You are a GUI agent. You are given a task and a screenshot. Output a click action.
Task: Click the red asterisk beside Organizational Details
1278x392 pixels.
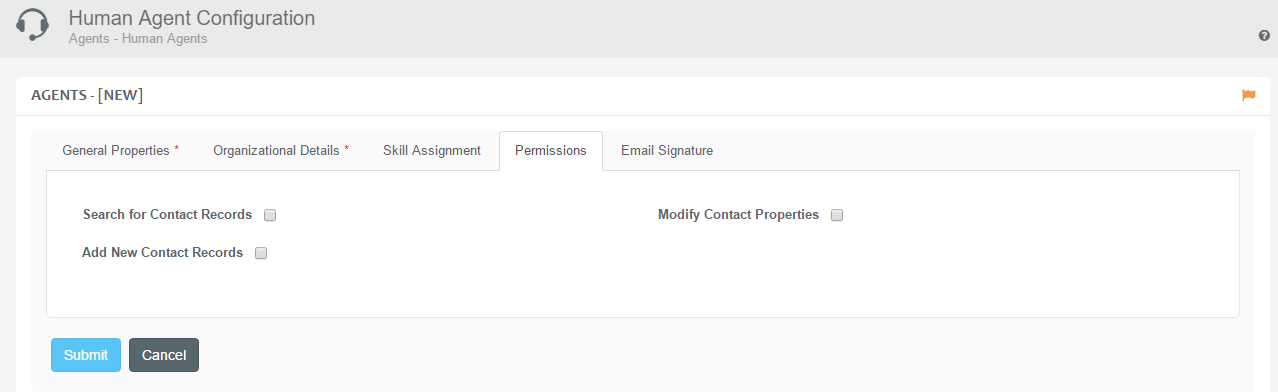347,149
